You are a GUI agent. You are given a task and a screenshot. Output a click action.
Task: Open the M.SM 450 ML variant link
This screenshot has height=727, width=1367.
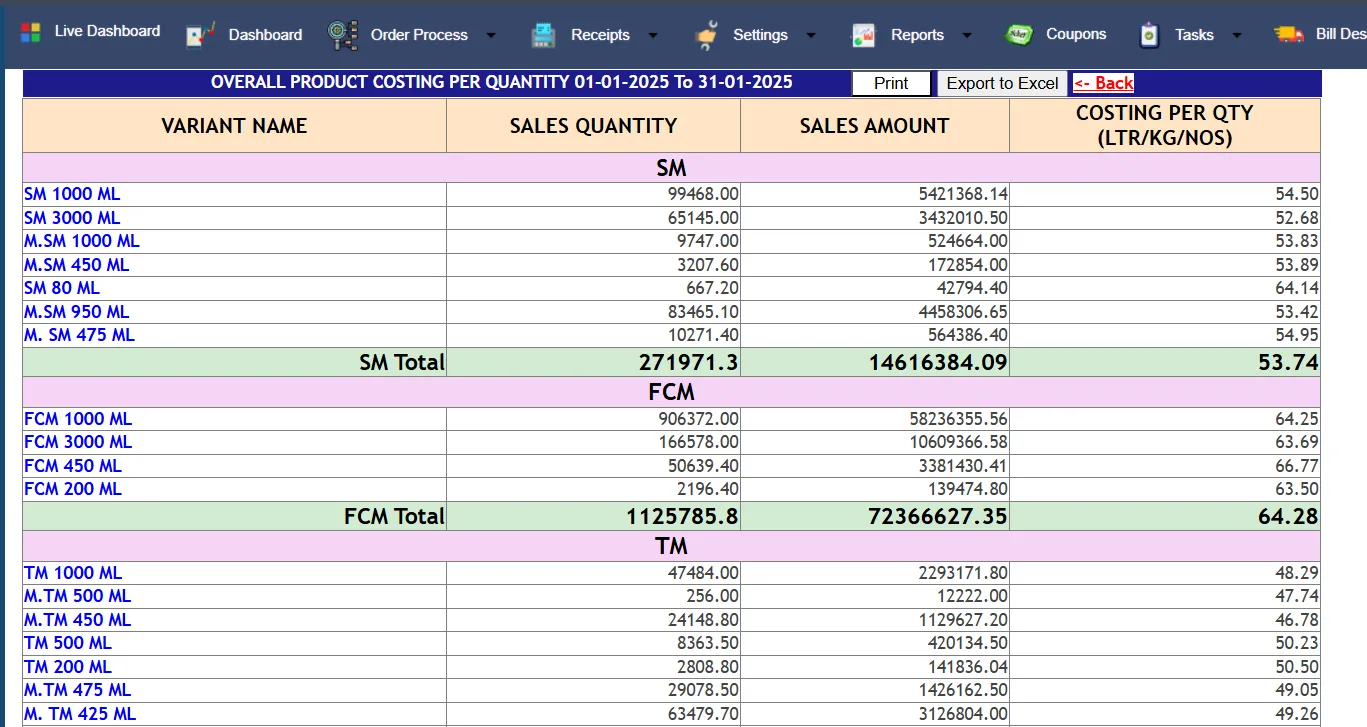click(77, 265)
